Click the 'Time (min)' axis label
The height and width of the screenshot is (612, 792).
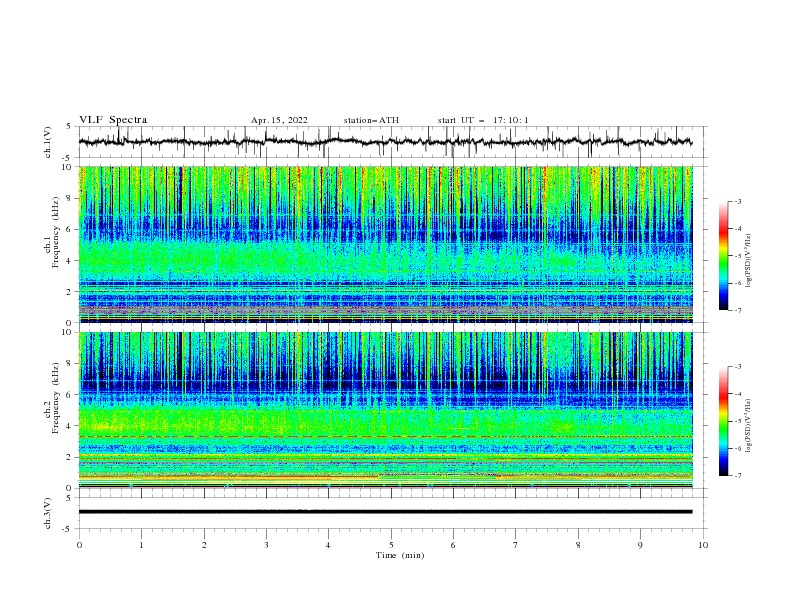[x=400, y=555]
